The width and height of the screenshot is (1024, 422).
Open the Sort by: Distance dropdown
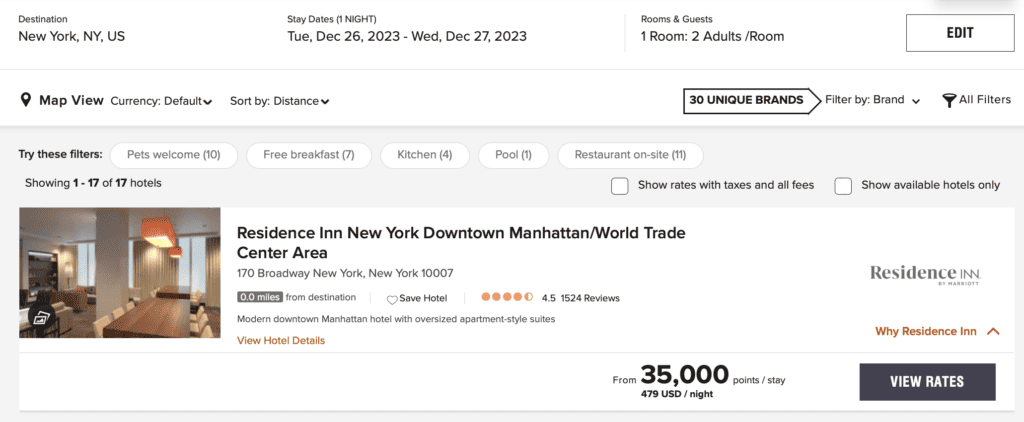[279, 101]
